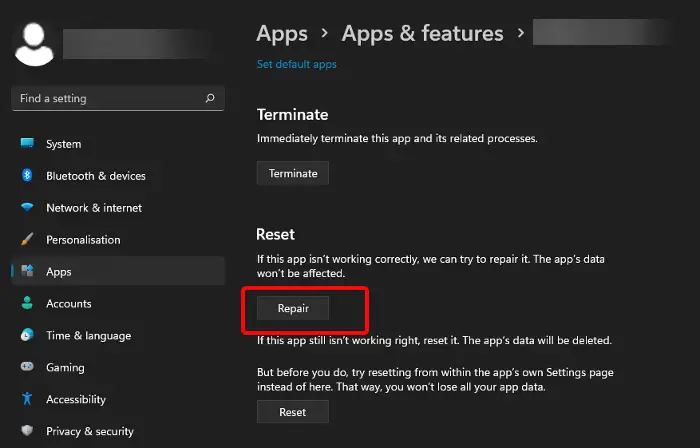Click the Time & language globe icon
Image resolution: width=700 pixels, height=448 pixels.
click(x=27, y=336)
